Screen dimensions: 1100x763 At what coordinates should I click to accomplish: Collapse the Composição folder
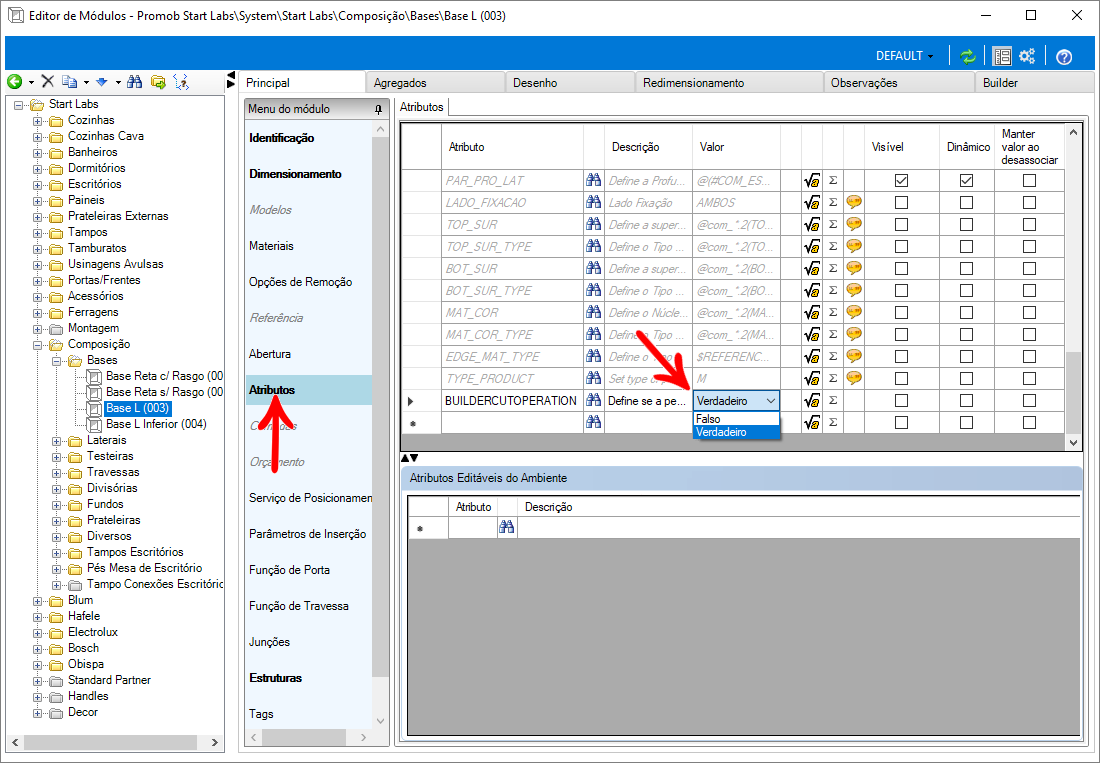[x=37, y=344]
